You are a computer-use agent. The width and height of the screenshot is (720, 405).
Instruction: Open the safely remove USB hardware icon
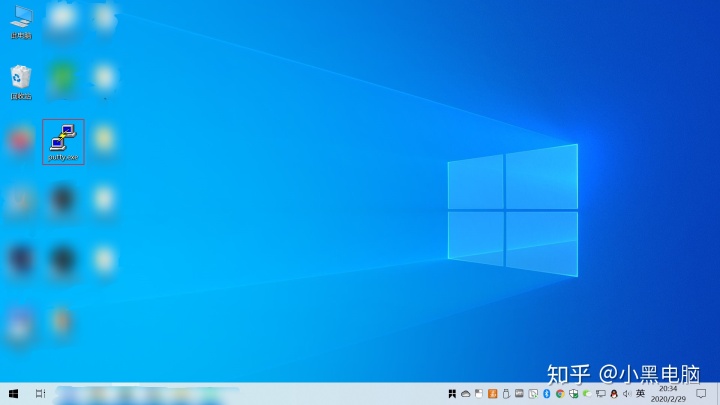(506, 394)
